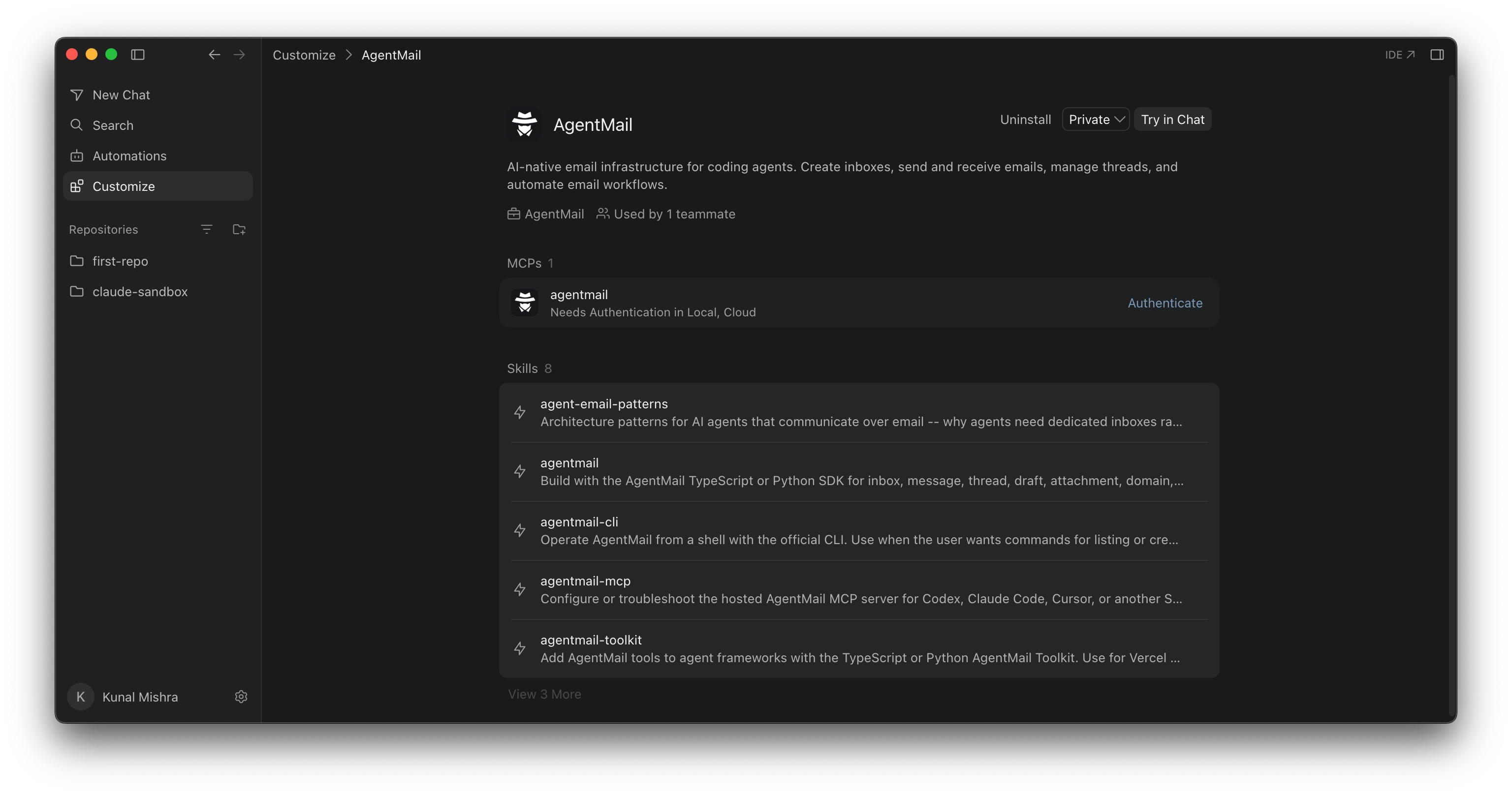Viewport: 1512px width, 796px height.
Task: Open the agentmail-mcp skill
Action: click(859, 589)
